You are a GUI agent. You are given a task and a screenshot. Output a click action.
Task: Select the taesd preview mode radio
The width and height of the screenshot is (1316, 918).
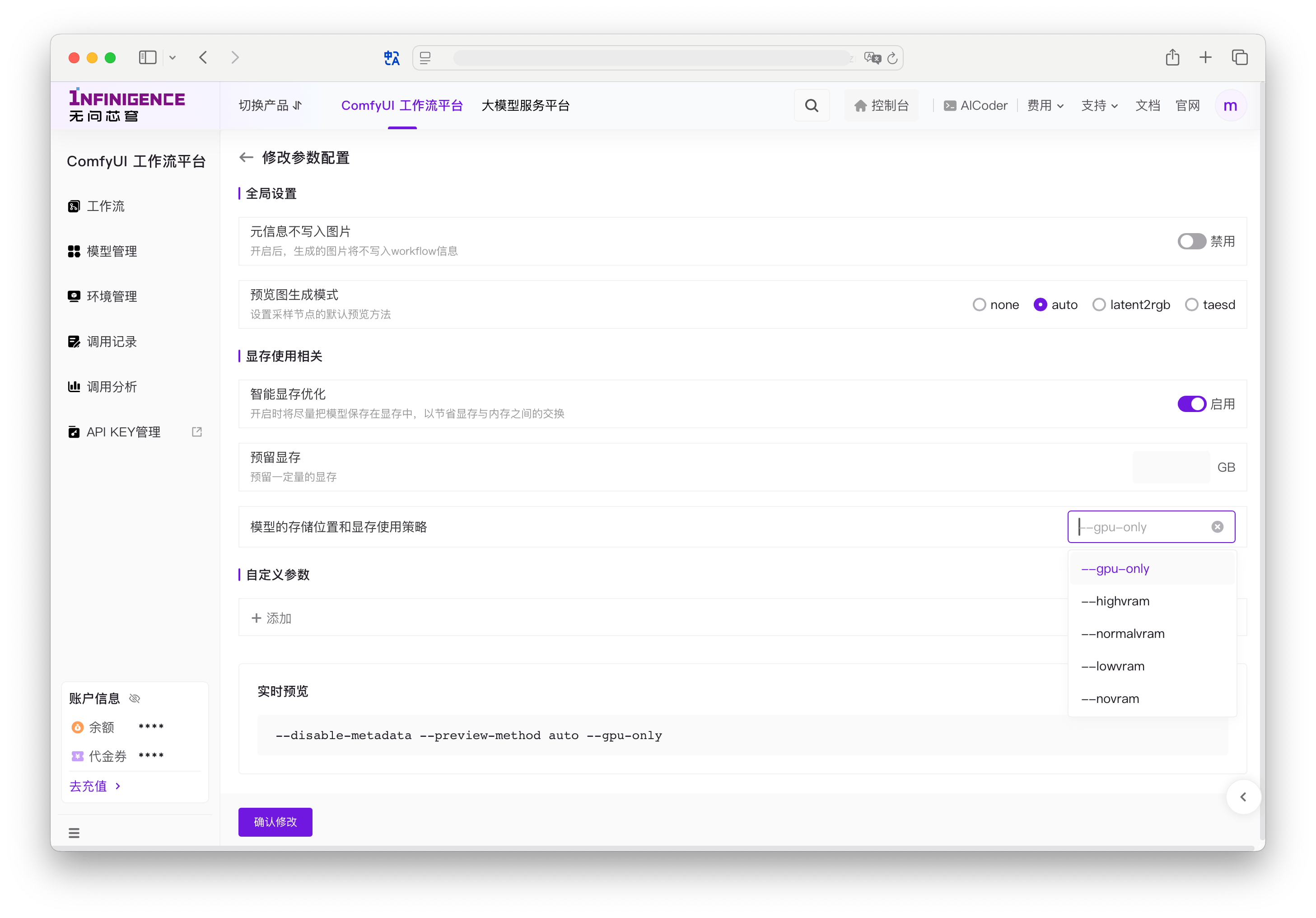1191,305
